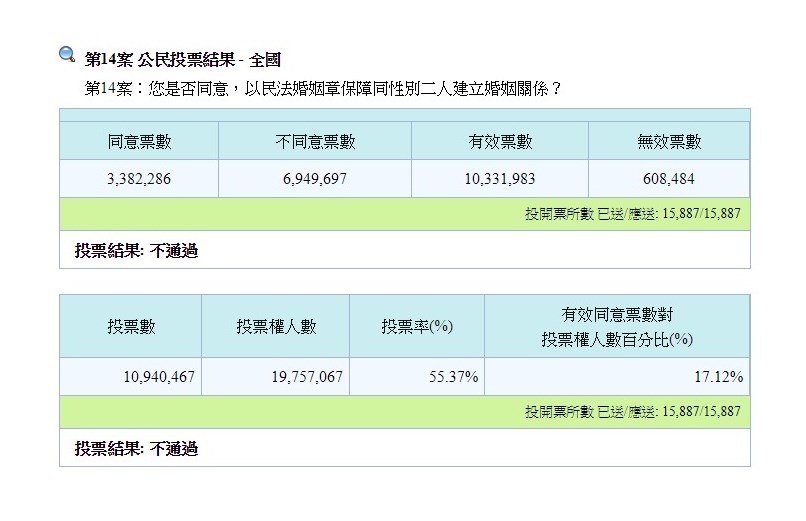Click 投開票所數 status line in second table
Image resolution: width=806 pixels, height=521 pixels.
633,412
